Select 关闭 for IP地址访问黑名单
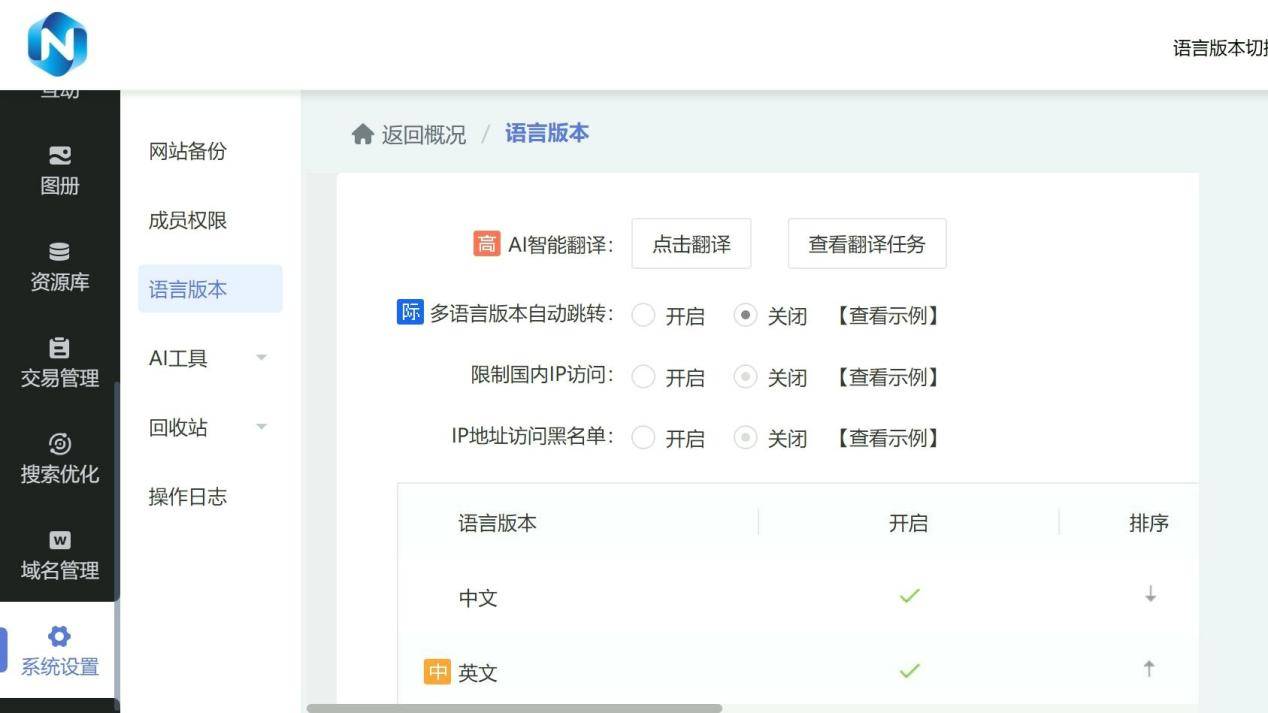This screenshot has width=1268, height=713. tap(745, 438)
